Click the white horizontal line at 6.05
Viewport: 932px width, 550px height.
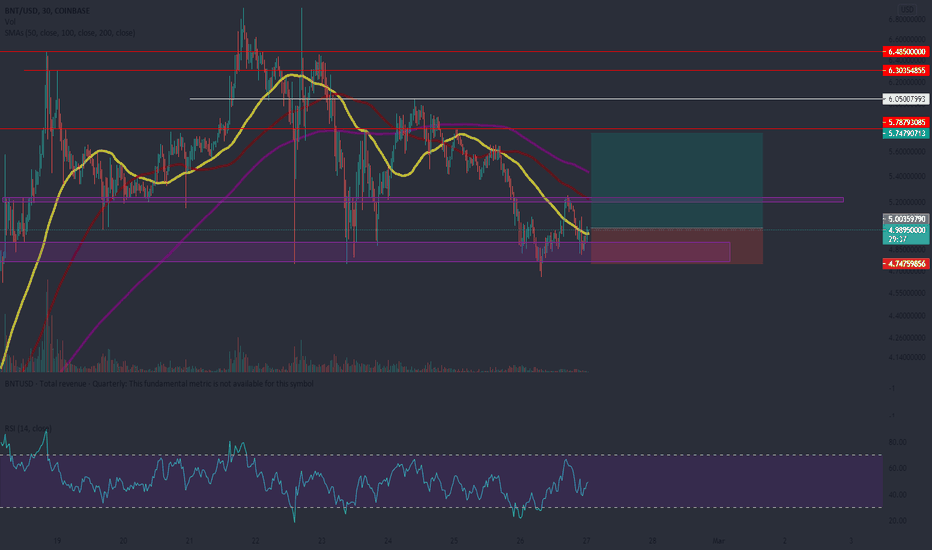click(536, 99)
